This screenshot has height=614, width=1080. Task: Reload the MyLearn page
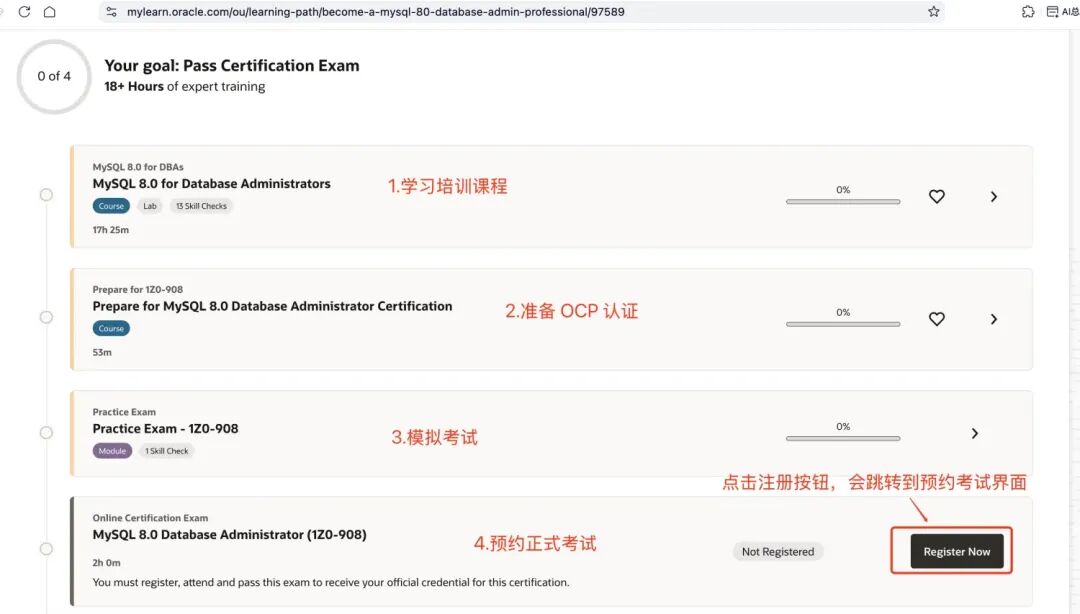point(23,11)
